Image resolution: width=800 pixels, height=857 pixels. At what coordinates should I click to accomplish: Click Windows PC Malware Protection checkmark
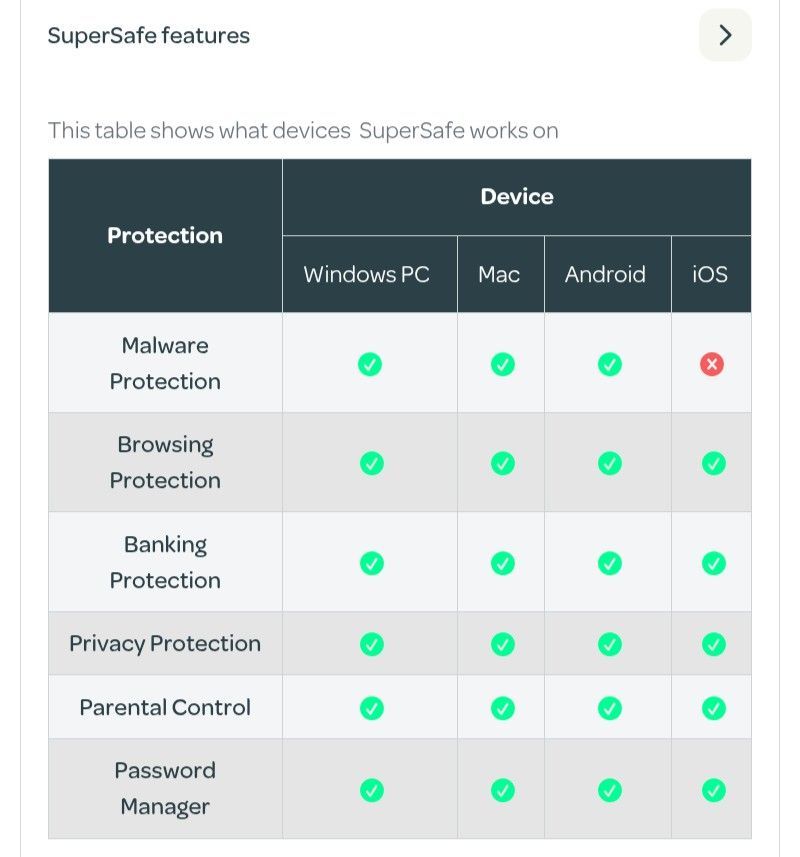tap(370, 364)
